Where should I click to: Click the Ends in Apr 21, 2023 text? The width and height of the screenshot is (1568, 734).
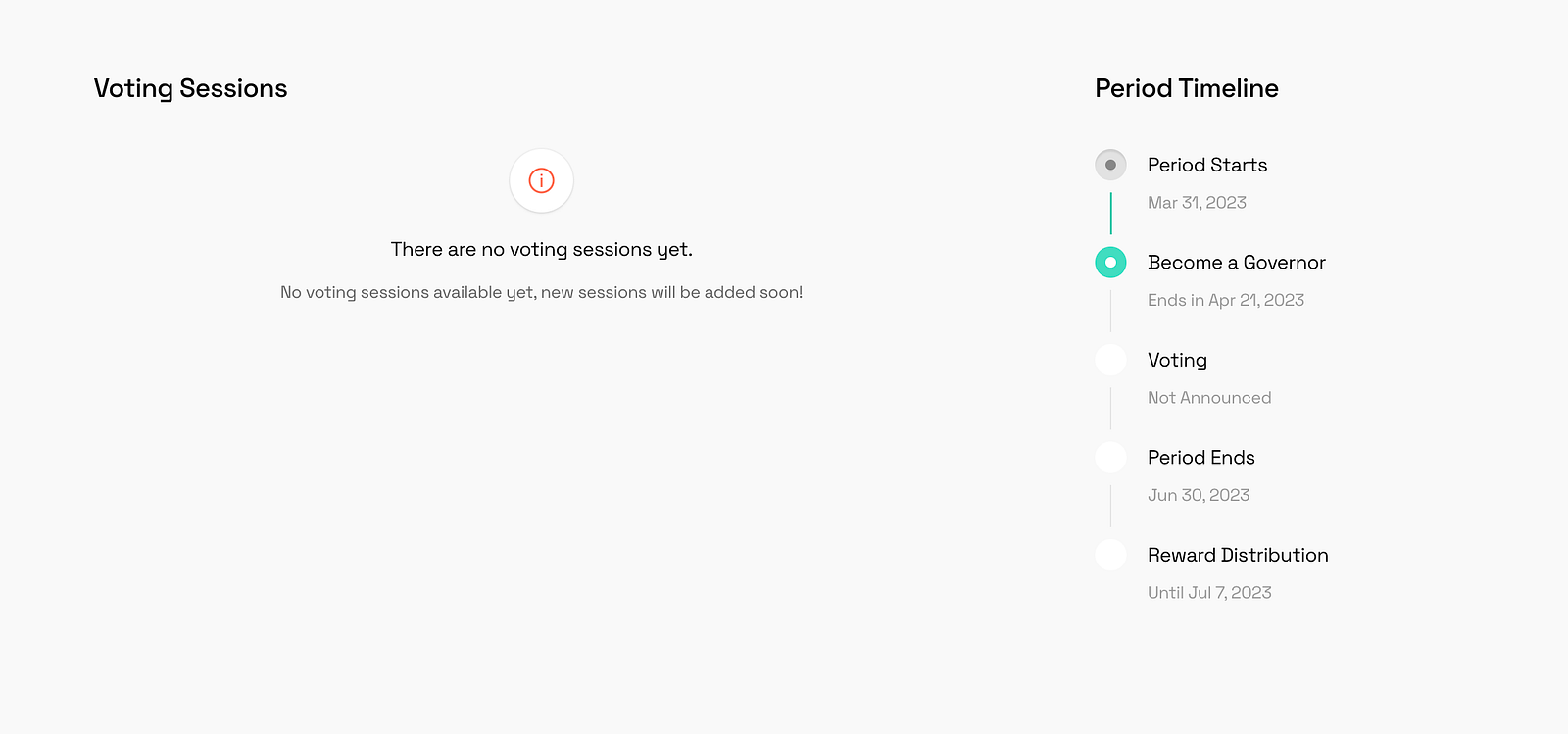1226,300
